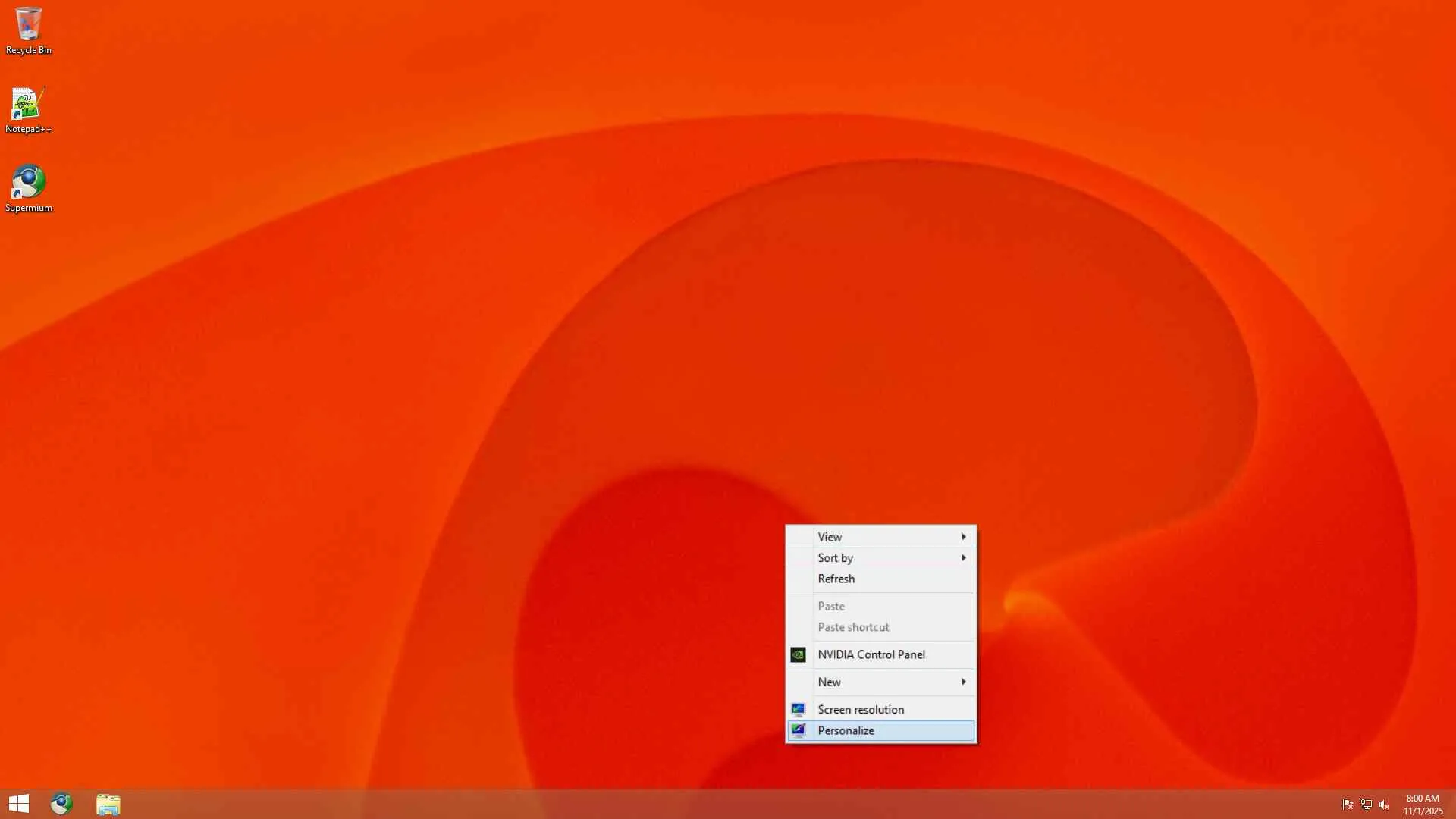Click the NVIDIA icon in context menu
This screenshot has height=819, width=1456.
click(x=798, y=654)
